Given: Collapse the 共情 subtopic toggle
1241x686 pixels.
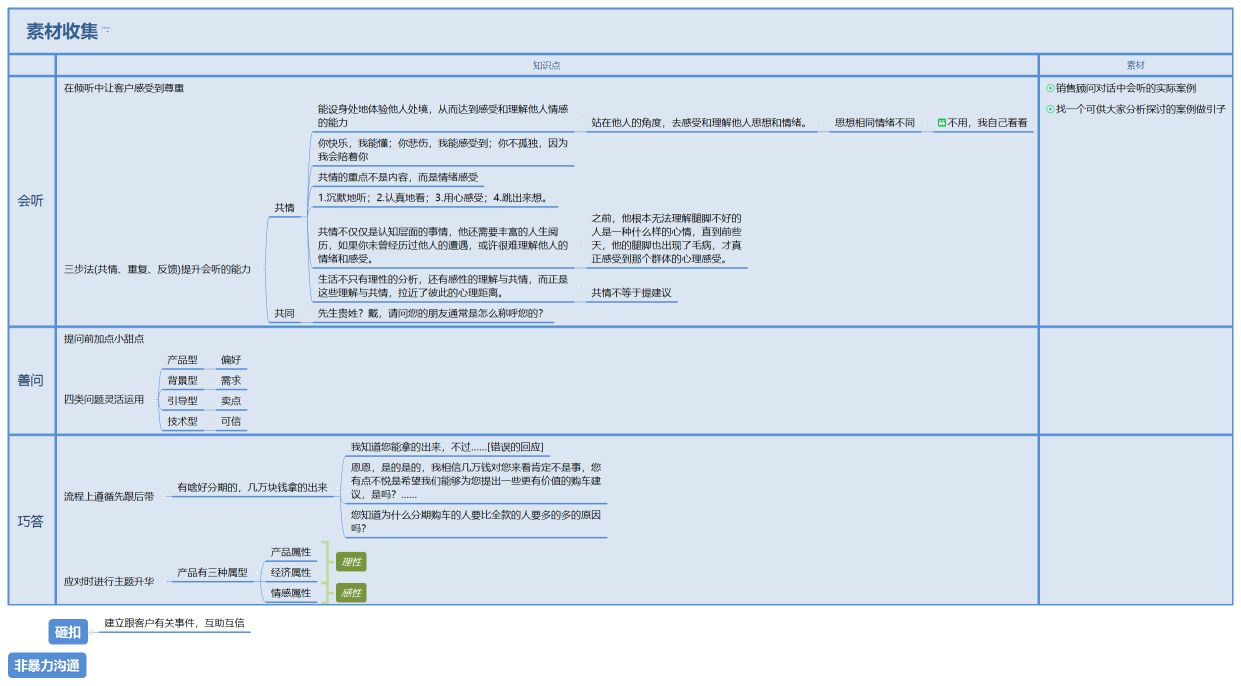Looking at the screenshot, I should [305, 208].
